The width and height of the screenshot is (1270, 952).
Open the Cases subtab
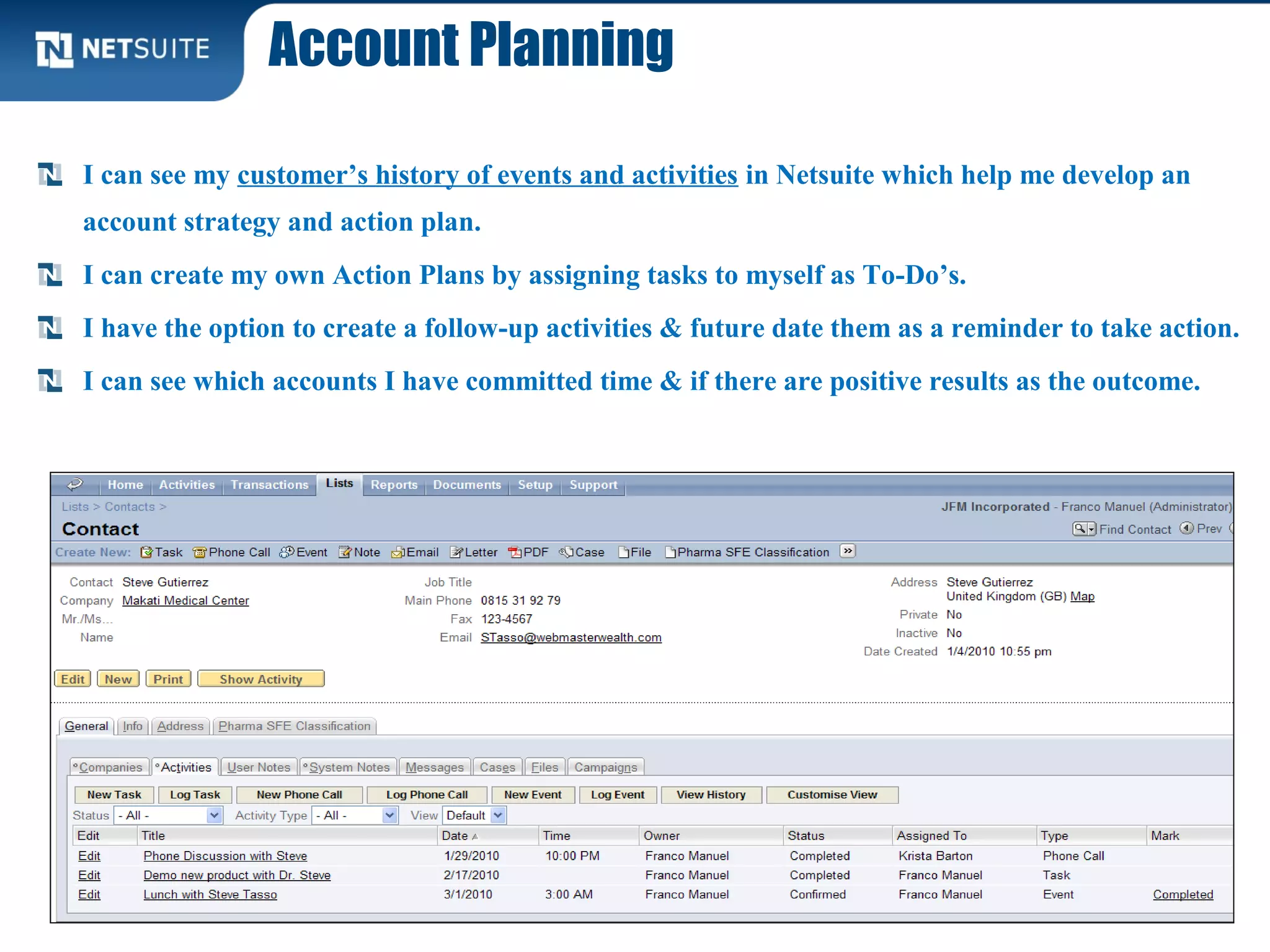(497, 767)
